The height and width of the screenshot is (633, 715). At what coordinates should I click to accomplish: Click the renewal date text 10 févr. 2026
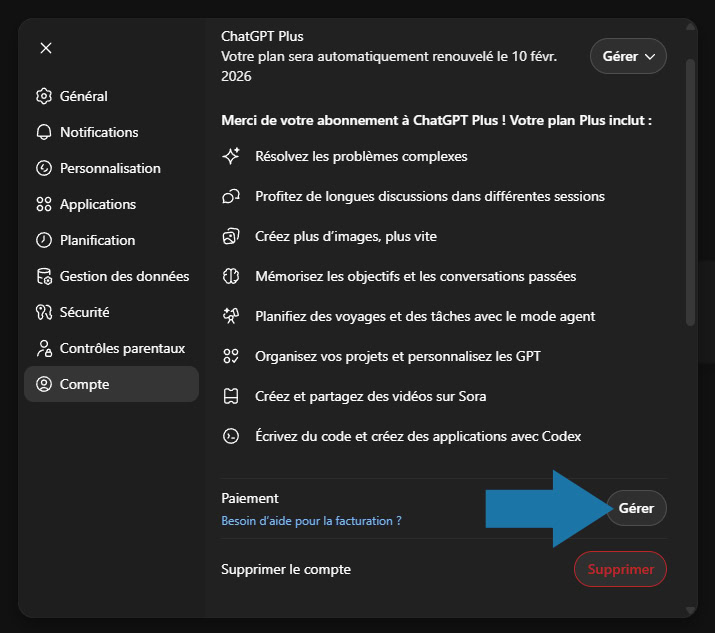(389, 66)
